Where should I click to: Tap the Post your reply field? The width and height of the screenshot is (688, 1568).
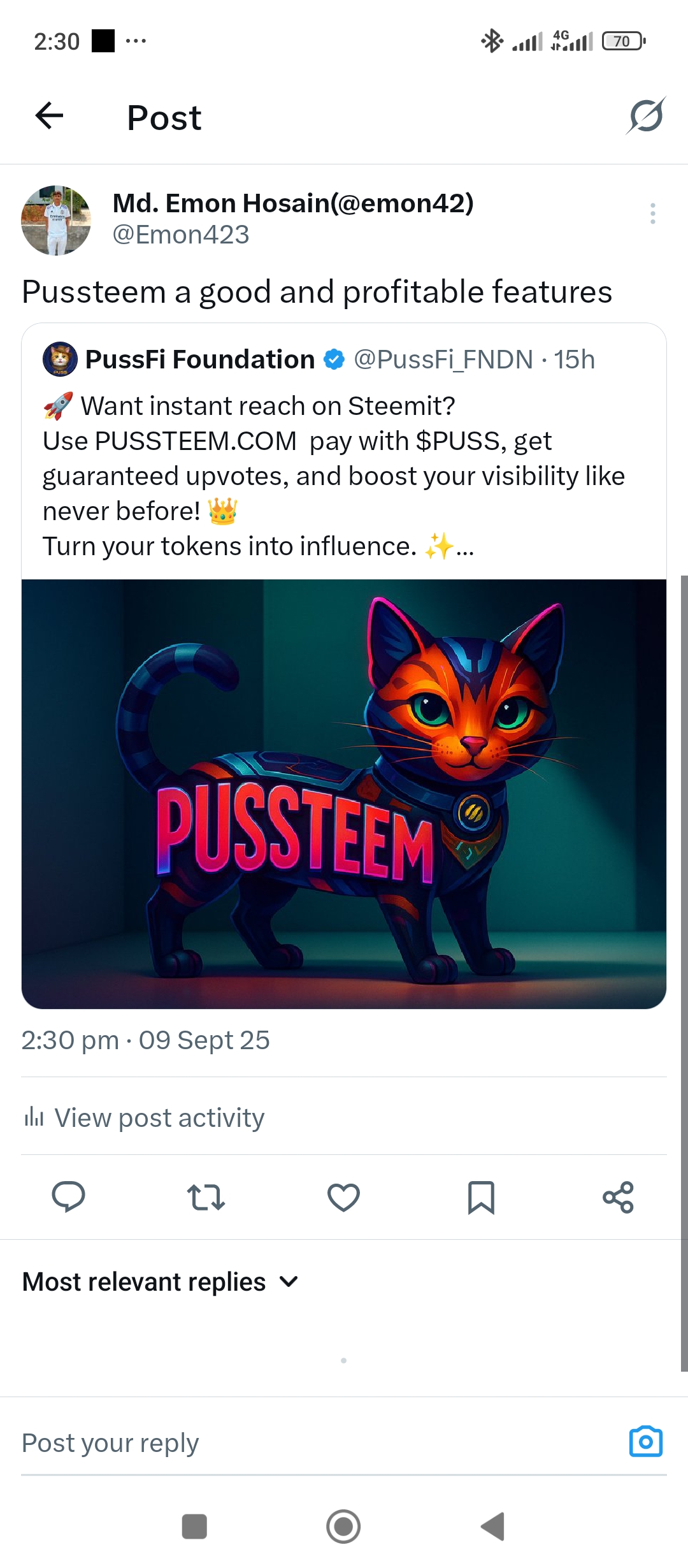319,1443
